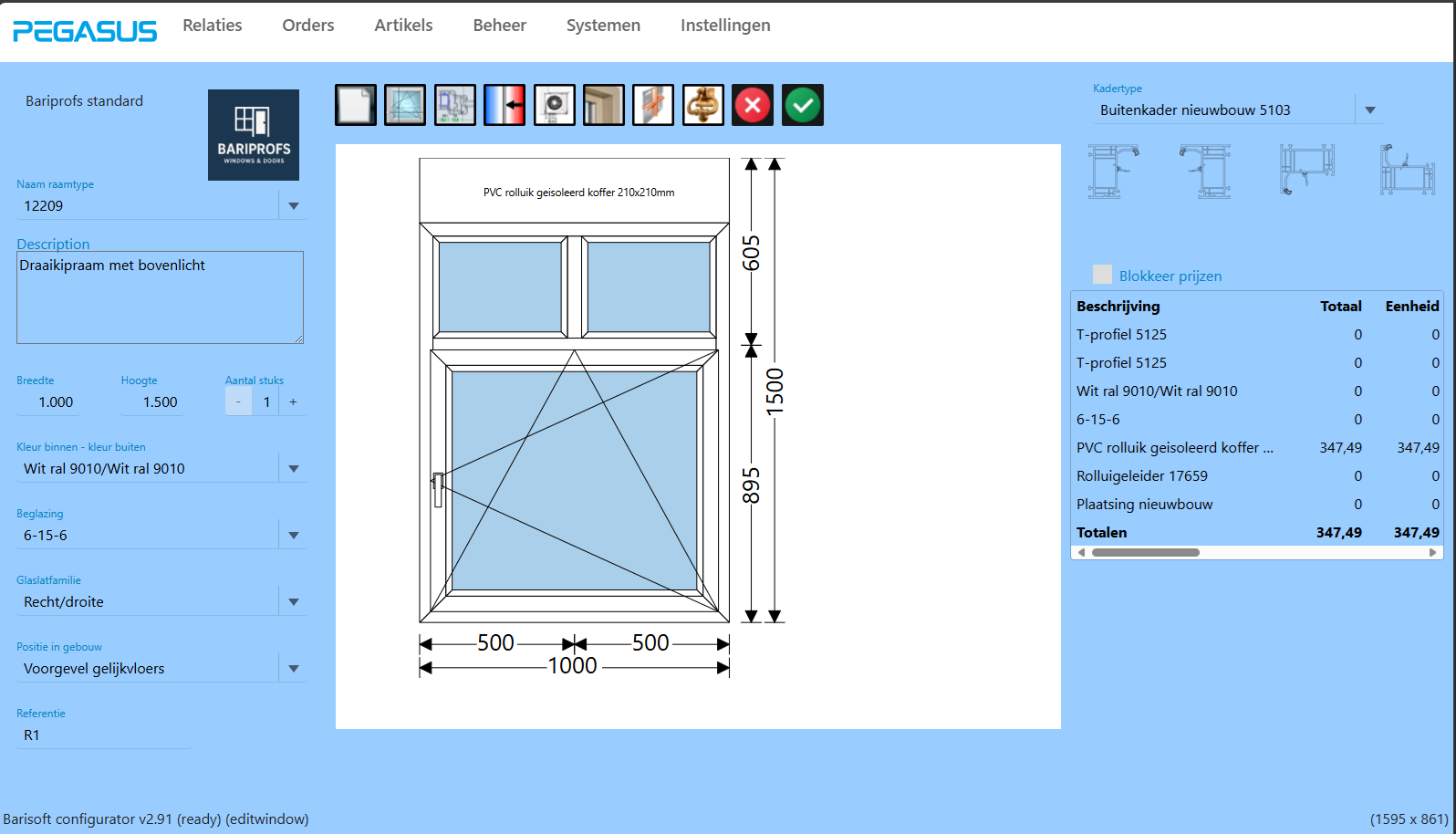The width and height of the screenshot is (1456, 834).
Task: Click the Barisoft configurator status bar text
Action: tap(156, 818)
